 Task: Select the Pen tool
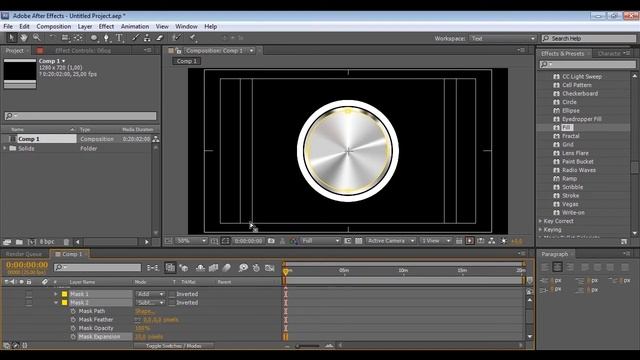point(107,38)
